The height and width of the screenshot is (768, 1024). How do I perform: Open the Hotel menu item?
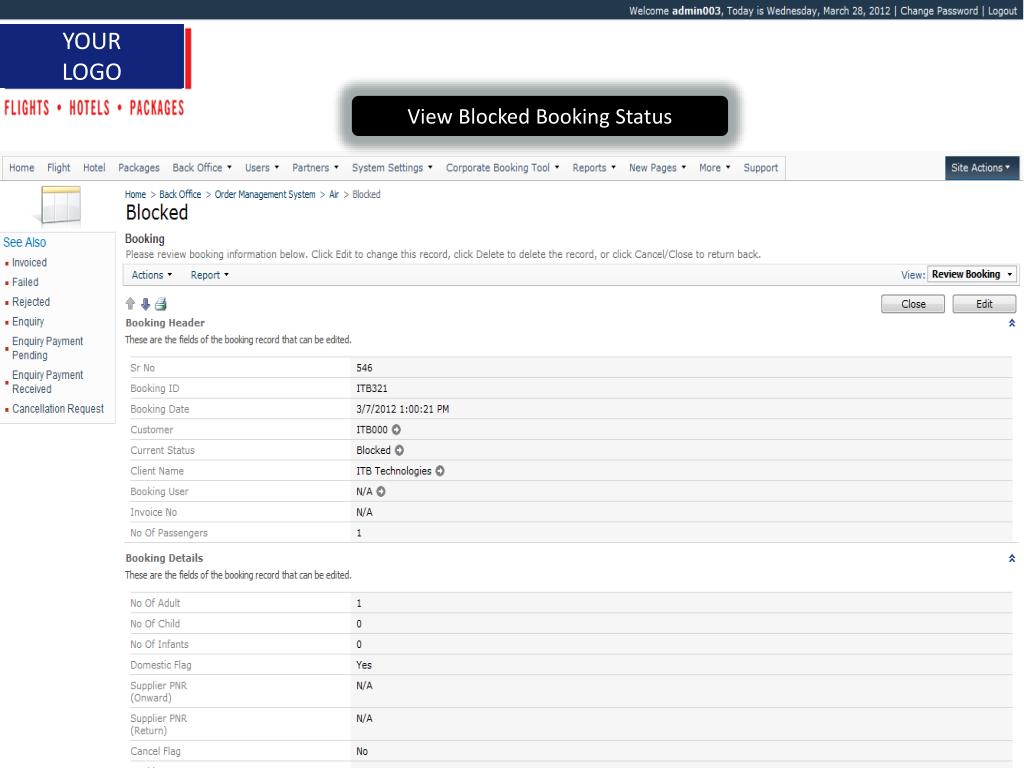pos(94,168)
